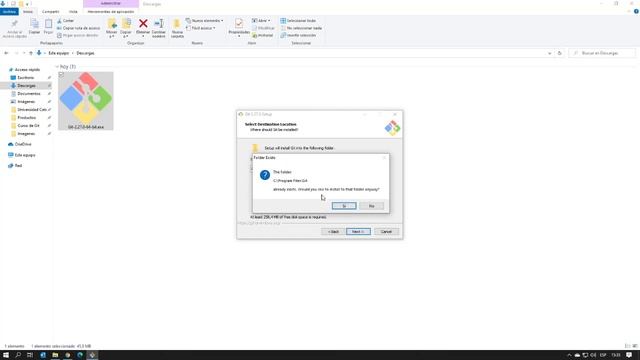The height and width of the screenshot is (360, 640).
Task: Toggle the checkbox on the Git installer file
Action: [61, 75]
